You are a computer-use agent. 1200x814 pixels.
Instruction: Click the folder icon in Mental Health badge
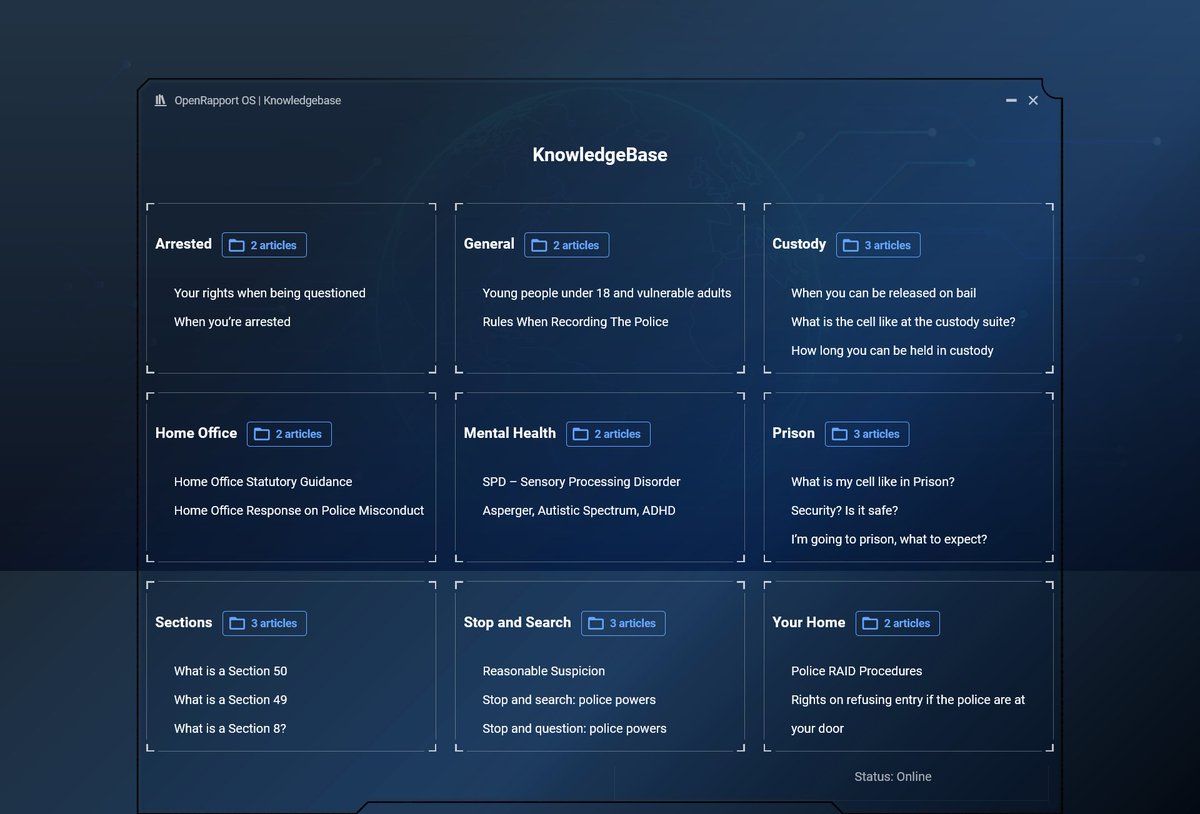click(x=581, y=434)
